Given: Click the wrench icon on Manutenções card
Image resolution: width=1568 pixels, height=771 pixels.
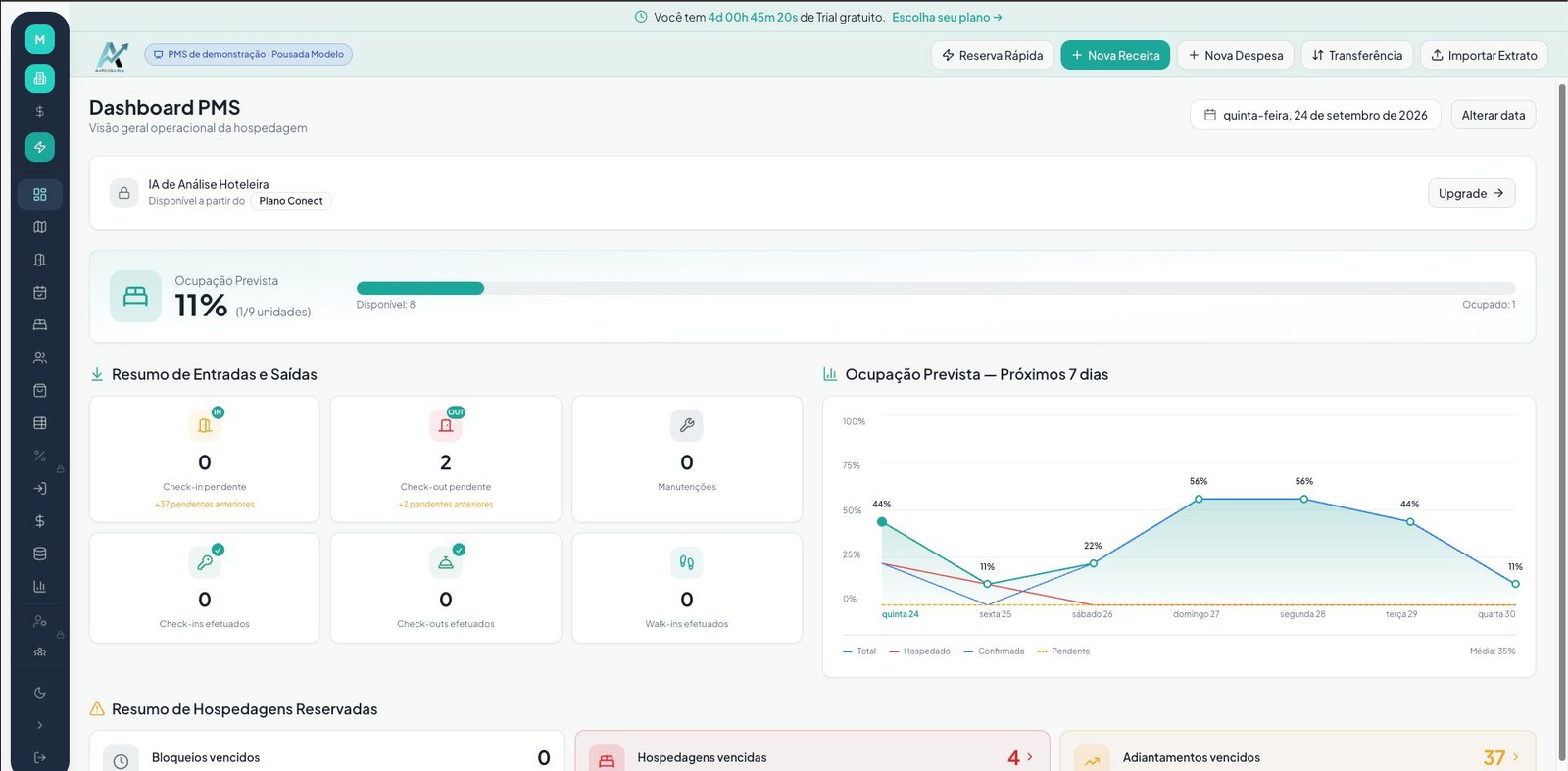Looking at the screenshot, I should [x=687, y=425].
